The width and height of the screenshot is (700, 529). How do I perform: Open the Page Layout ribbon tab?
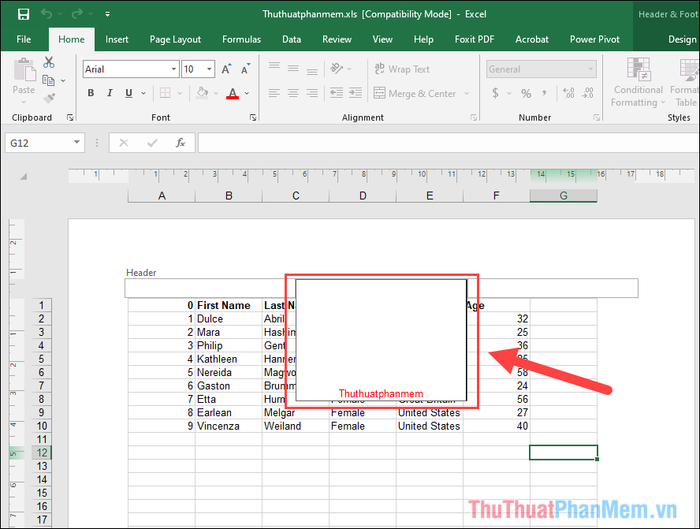(x=175, y=39)
